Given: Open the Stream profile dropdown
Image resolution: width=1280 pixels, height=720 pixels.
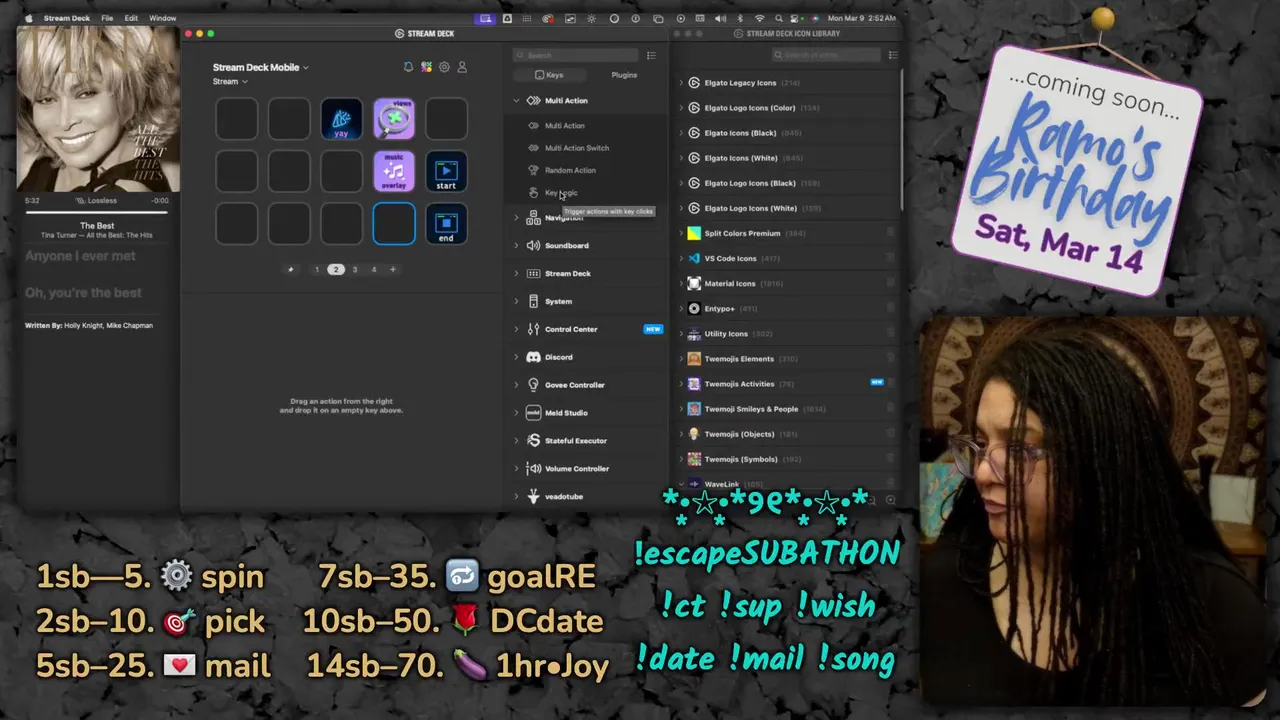Looking at the screenshot, I should point(230,81).
